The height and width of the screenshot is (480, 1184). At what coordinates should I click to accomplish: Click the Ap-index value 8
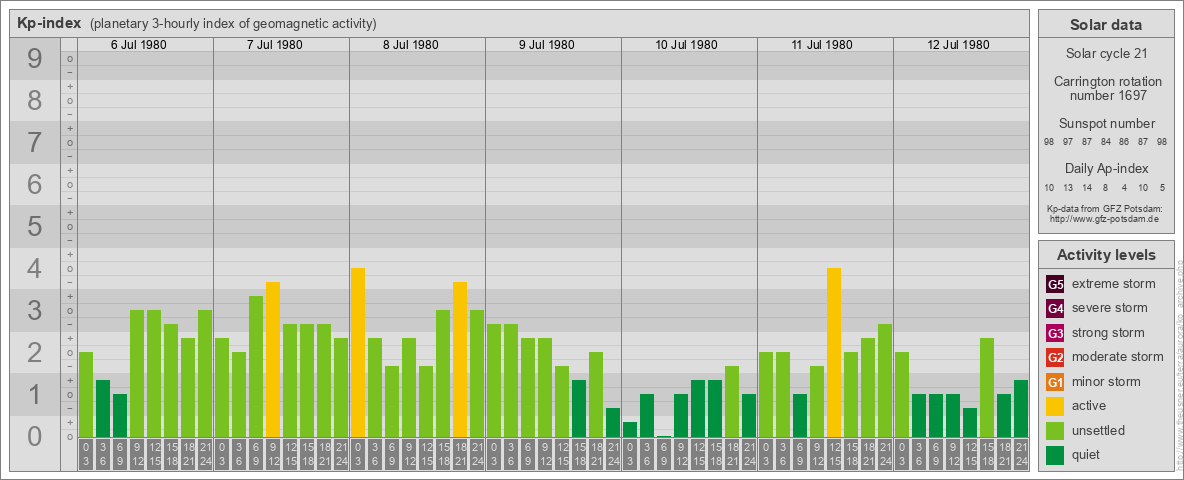(1105, 187)
